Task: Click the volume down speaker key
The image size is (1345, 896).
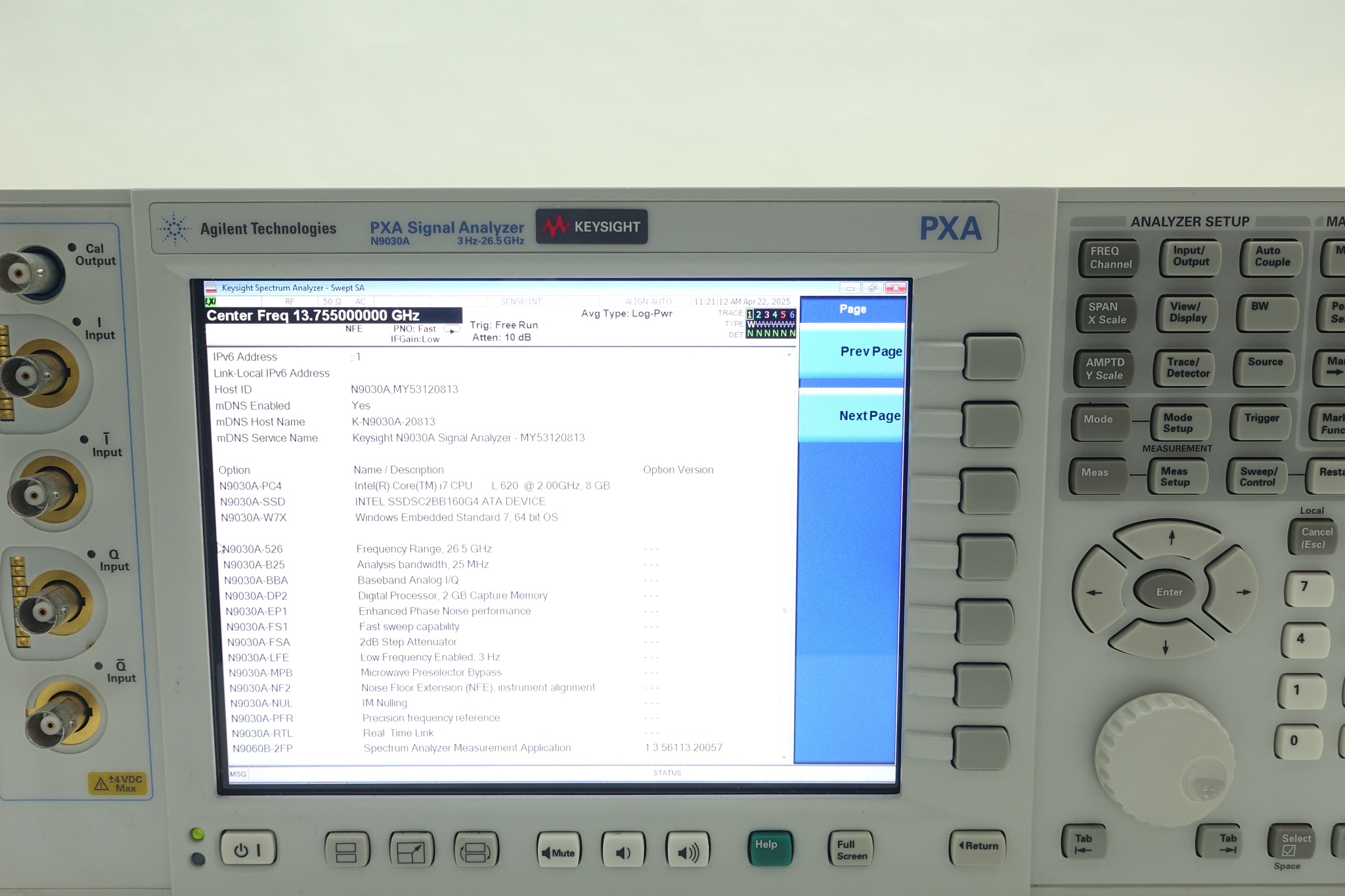Action: tap(623, 851)
